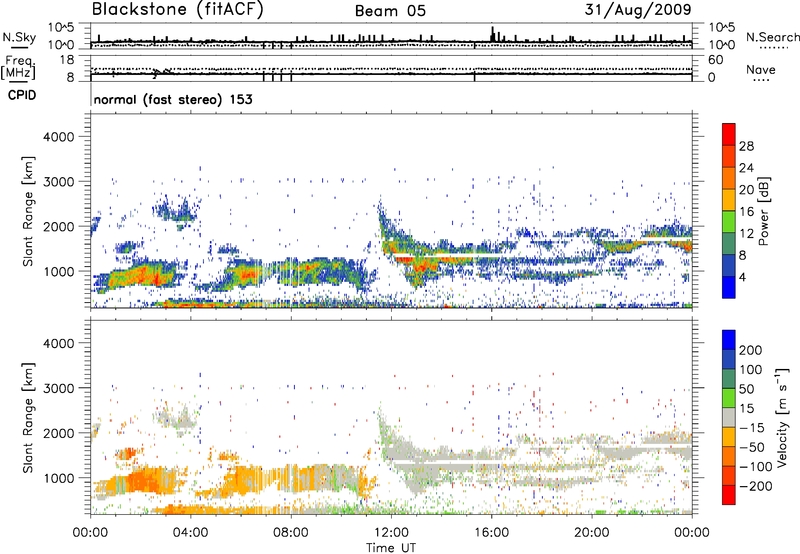Click the '24' label on Power colorbar

point(746,168)
